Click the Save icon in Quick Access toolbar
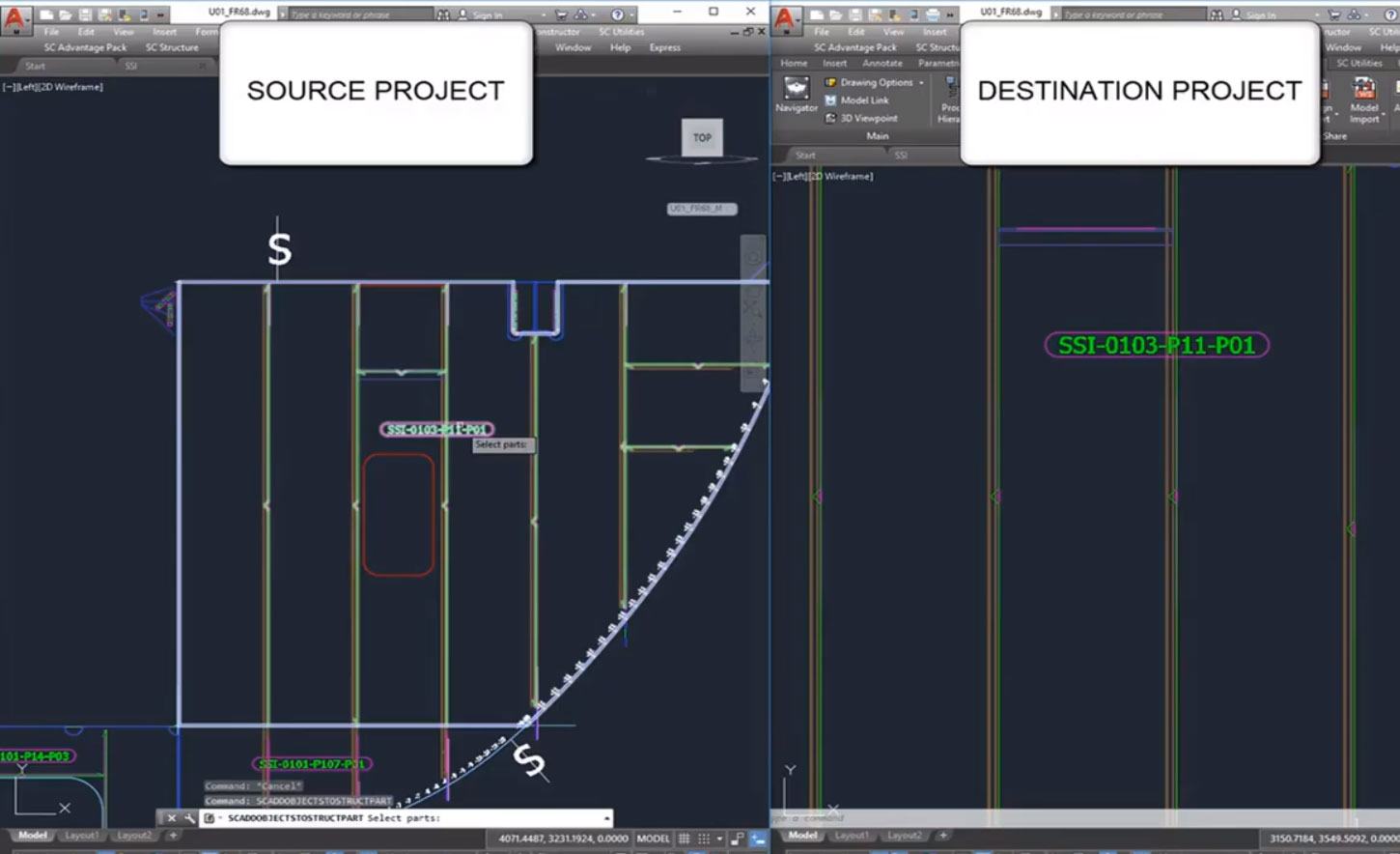 coord(84,14)
